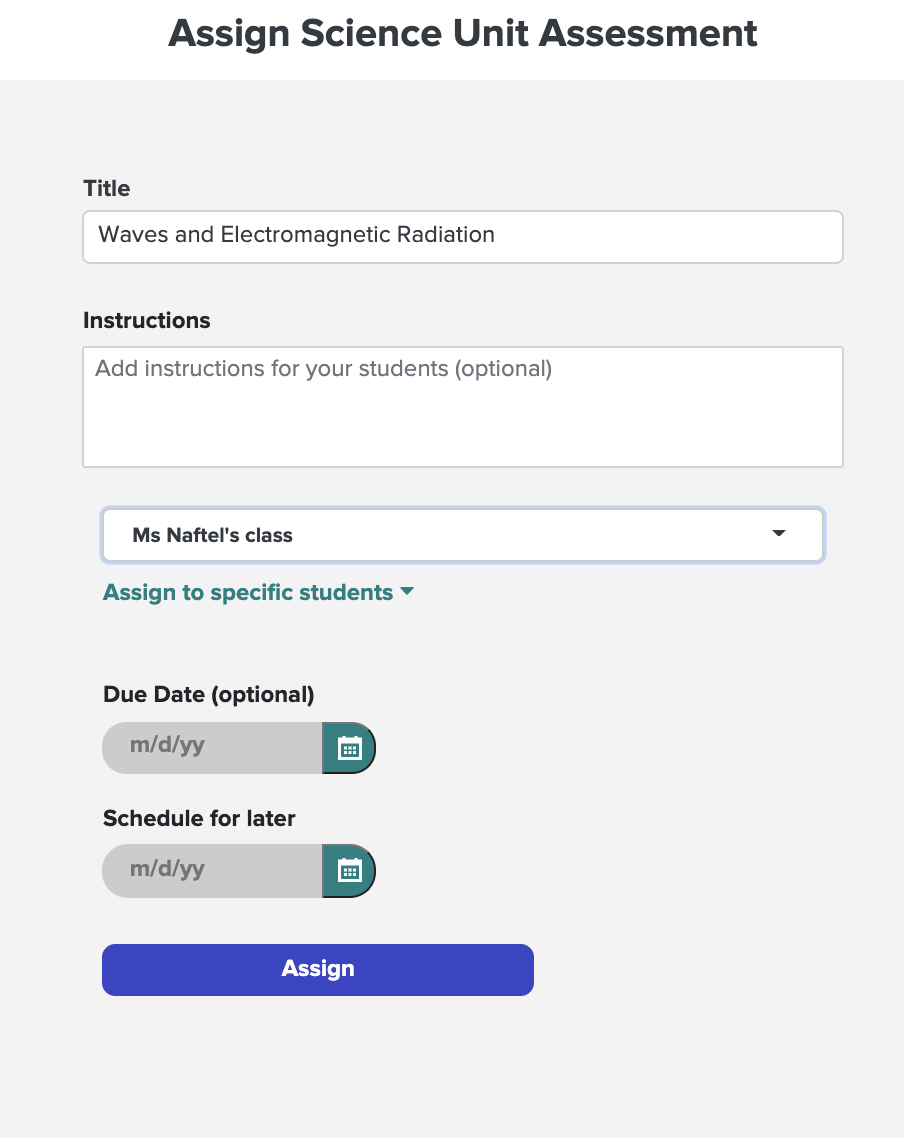Click the Title label
Screen dimensions: 904x1138
pyautogui.click(x=107, y=188)
